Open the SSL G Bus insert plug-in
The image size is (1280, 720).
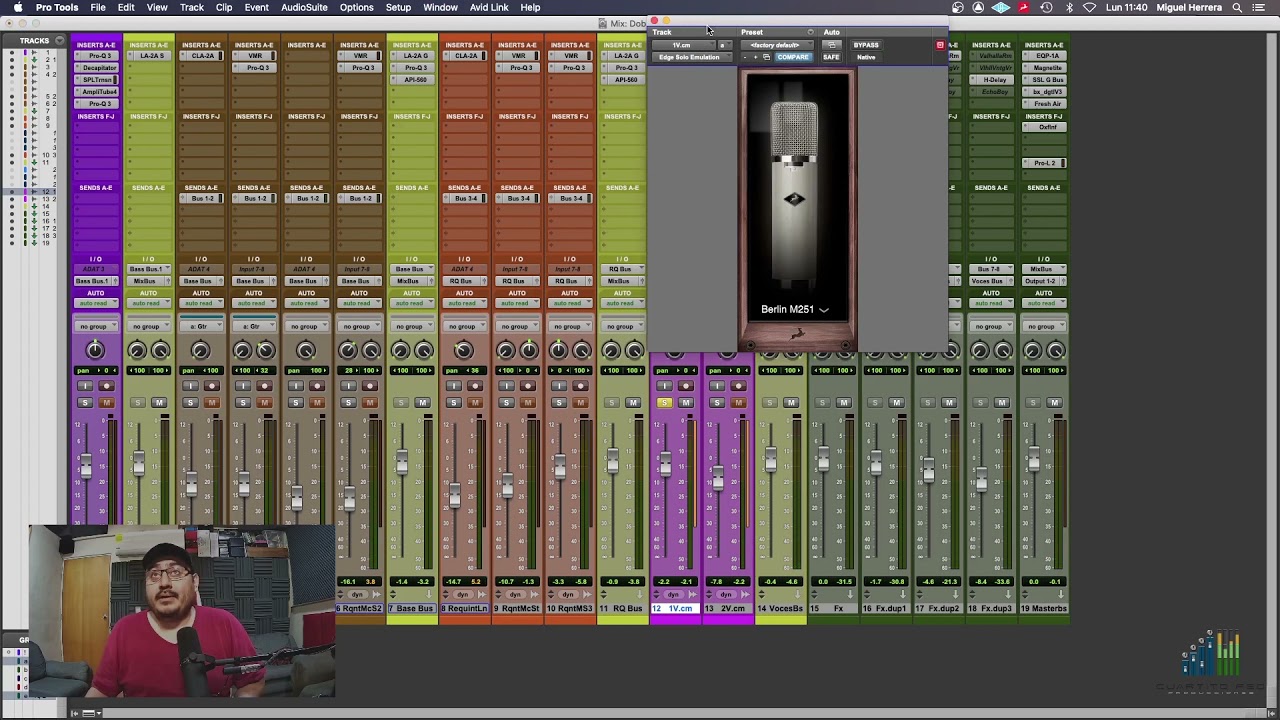click(1045, 80)
